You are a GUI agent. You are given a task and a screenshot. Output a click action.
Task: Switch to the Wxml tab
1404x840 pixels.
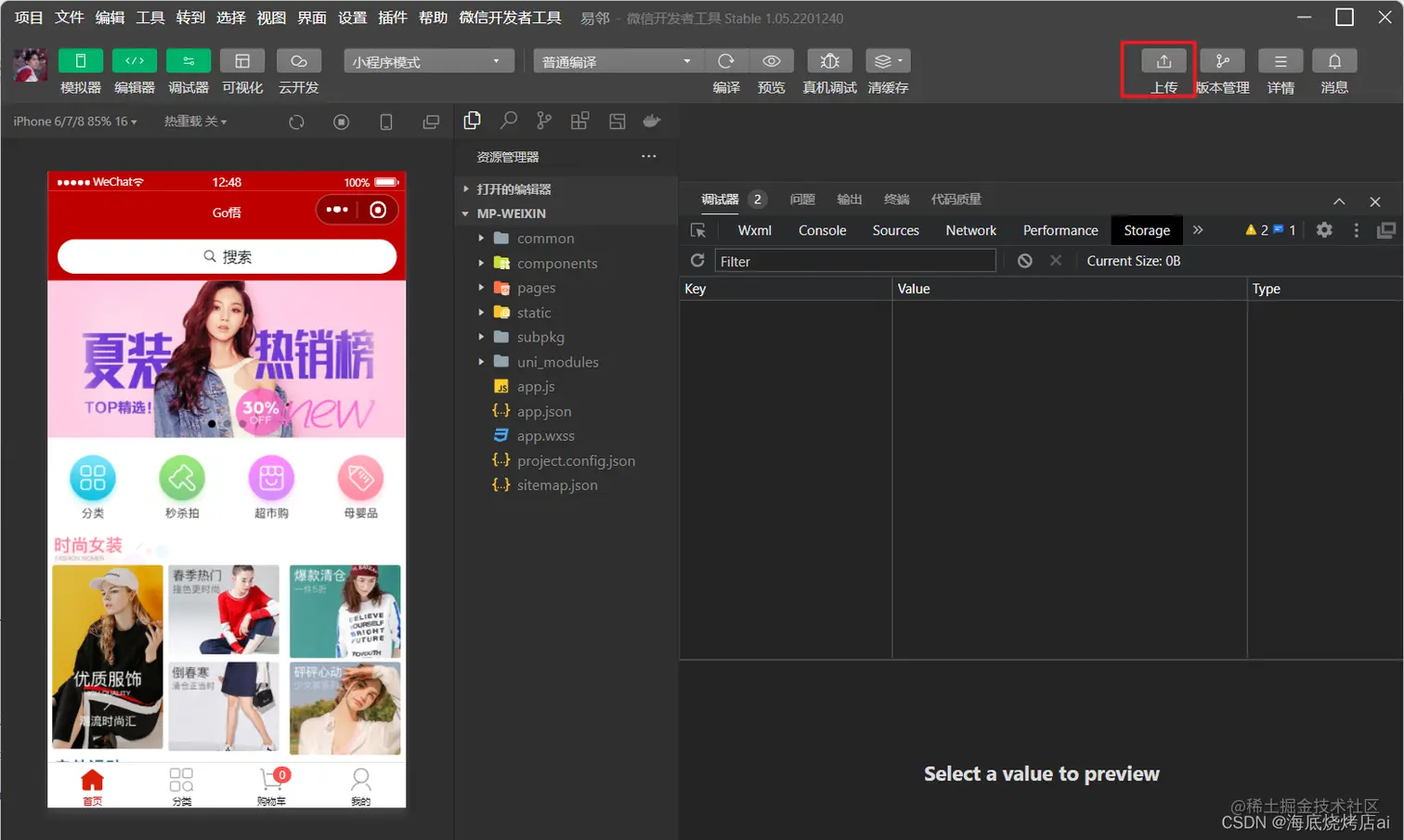pos(755,230)
